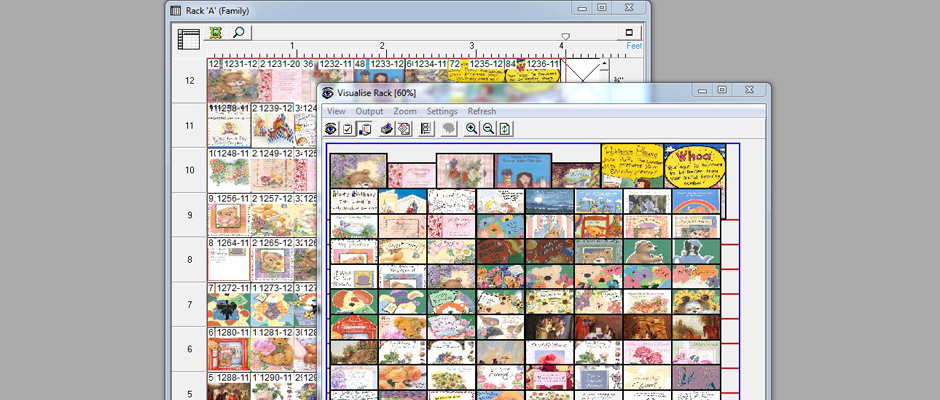Image resolution: width=940 pixels, height=400 pixels.
Task: Click the zoom in magnifier icon
Action: [x=472, y=129]
